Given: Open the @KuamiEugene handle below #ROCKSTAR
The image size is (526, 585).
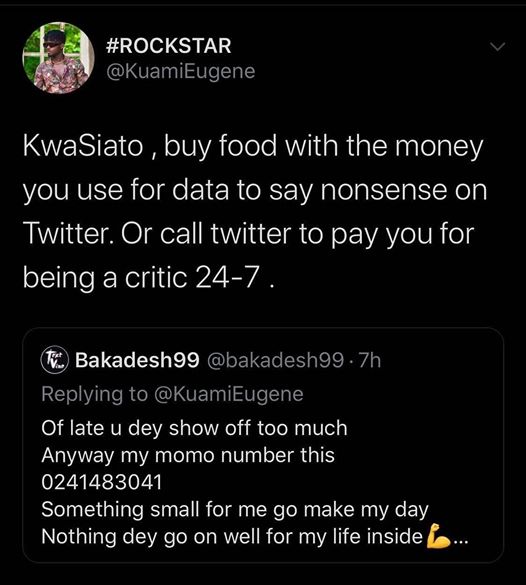Looking at the screenshot, I should point(181,71).
